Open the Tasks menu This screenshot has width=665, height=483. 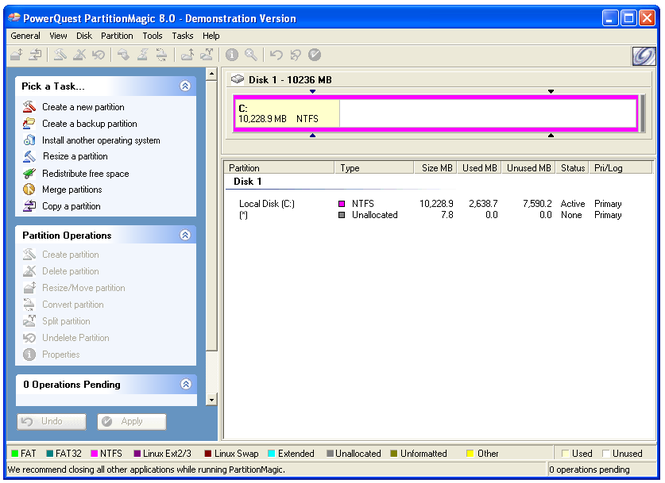pyautogui.click(x=183, y=36)
